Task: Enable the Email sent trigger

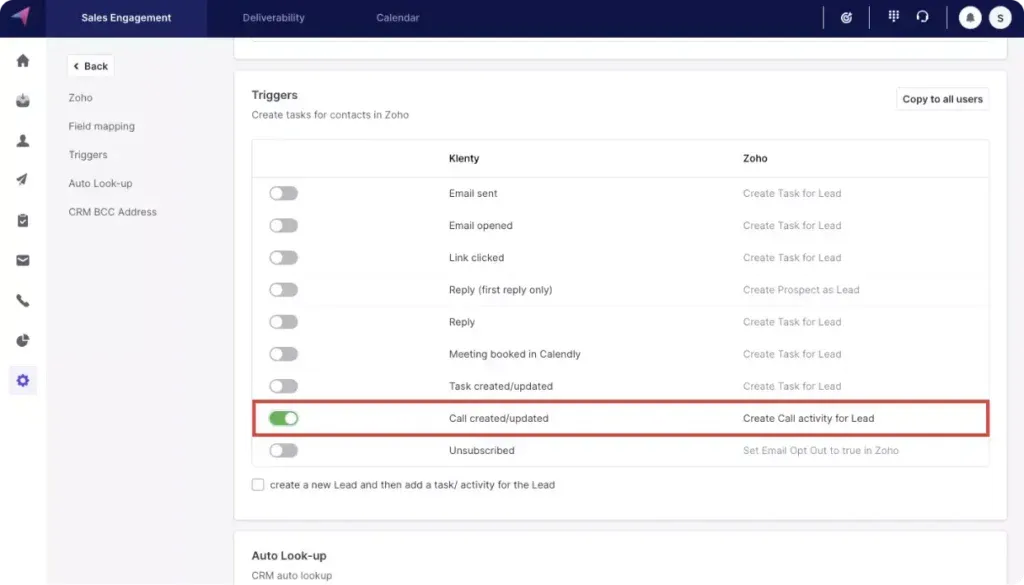Action: click(x=283, y=193)
